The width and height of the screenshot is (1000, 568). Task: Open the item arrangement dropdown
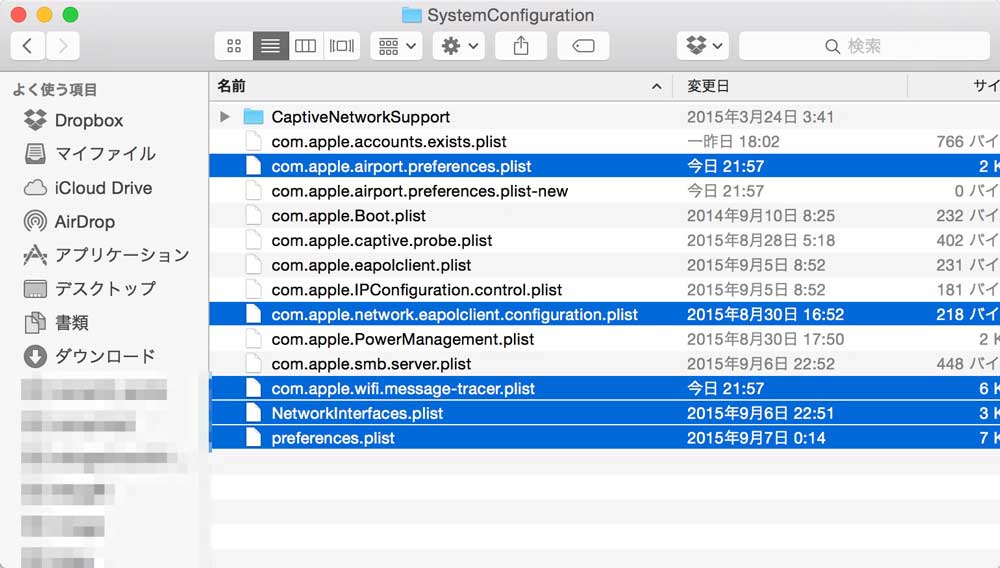point(397,46)
